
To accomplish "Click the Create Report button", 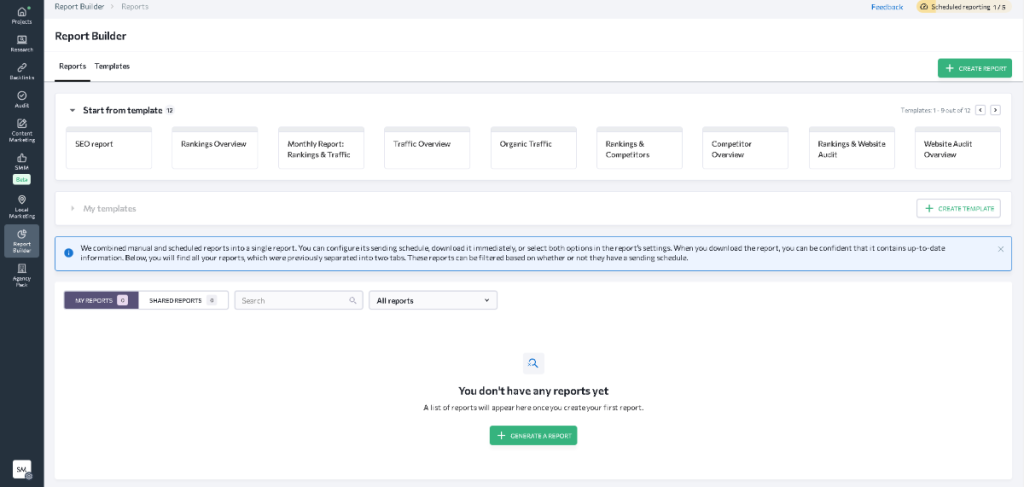I will click(975, 68).
